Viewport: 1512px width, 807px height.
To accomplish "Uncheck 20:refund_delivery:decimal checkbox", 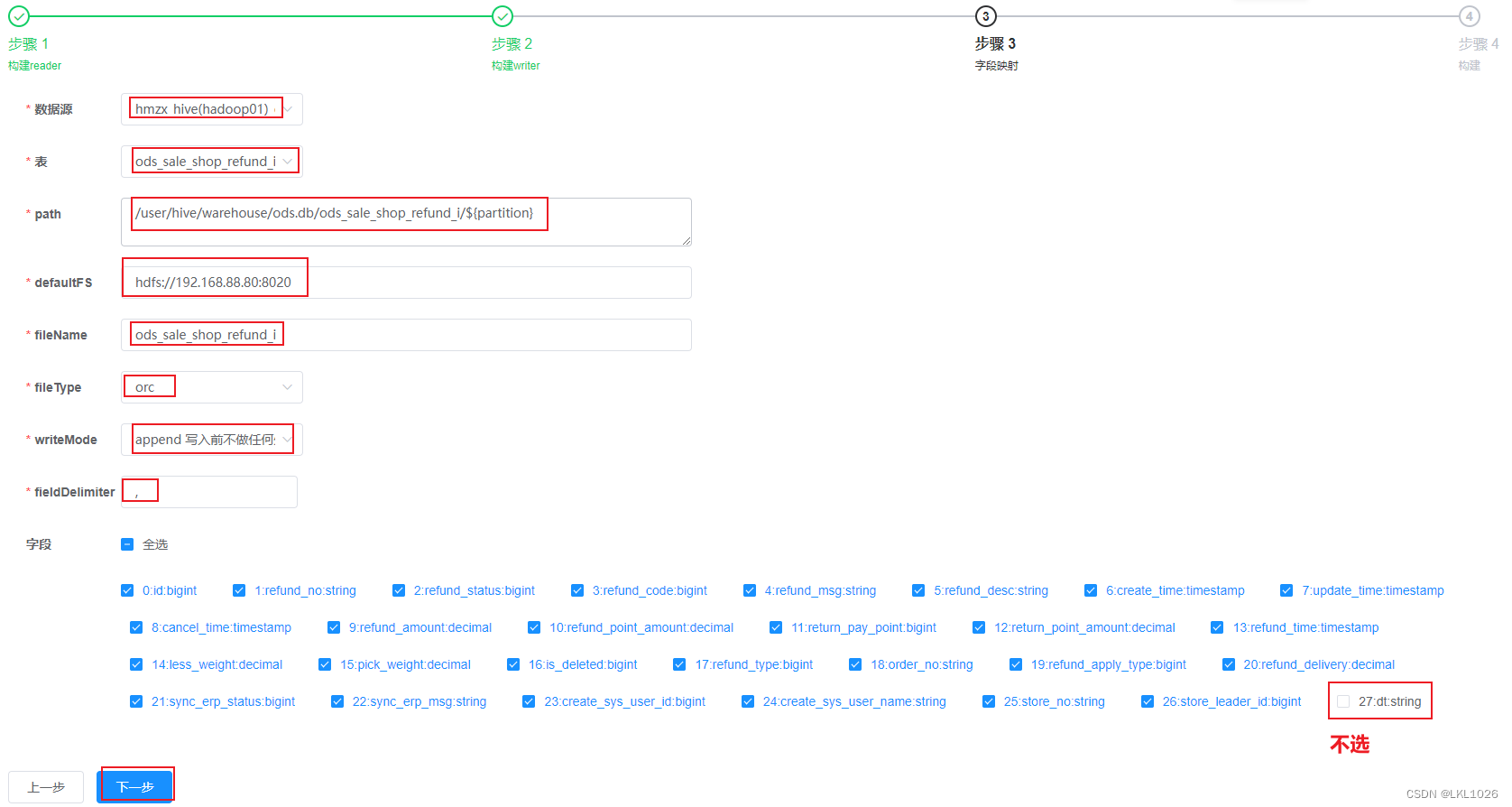I will (x=1228, y=664).
